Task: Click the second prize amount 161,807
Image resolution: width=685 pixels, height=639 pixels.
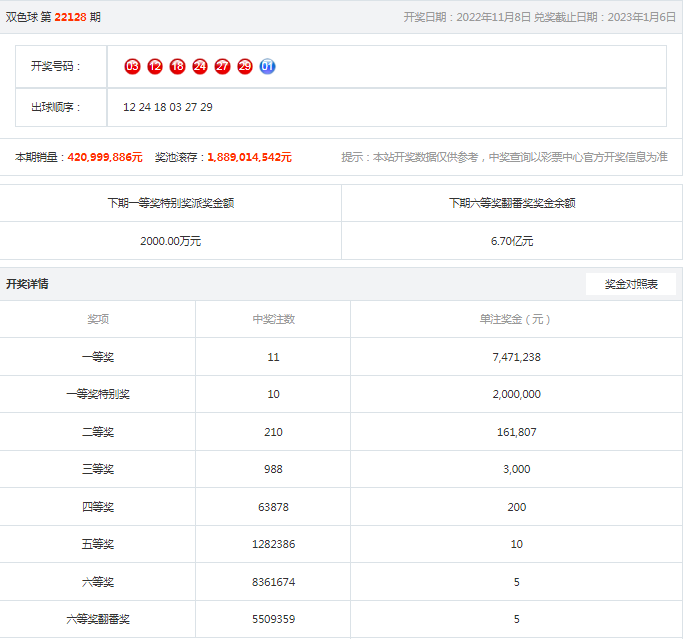Action: click(516, 432)
